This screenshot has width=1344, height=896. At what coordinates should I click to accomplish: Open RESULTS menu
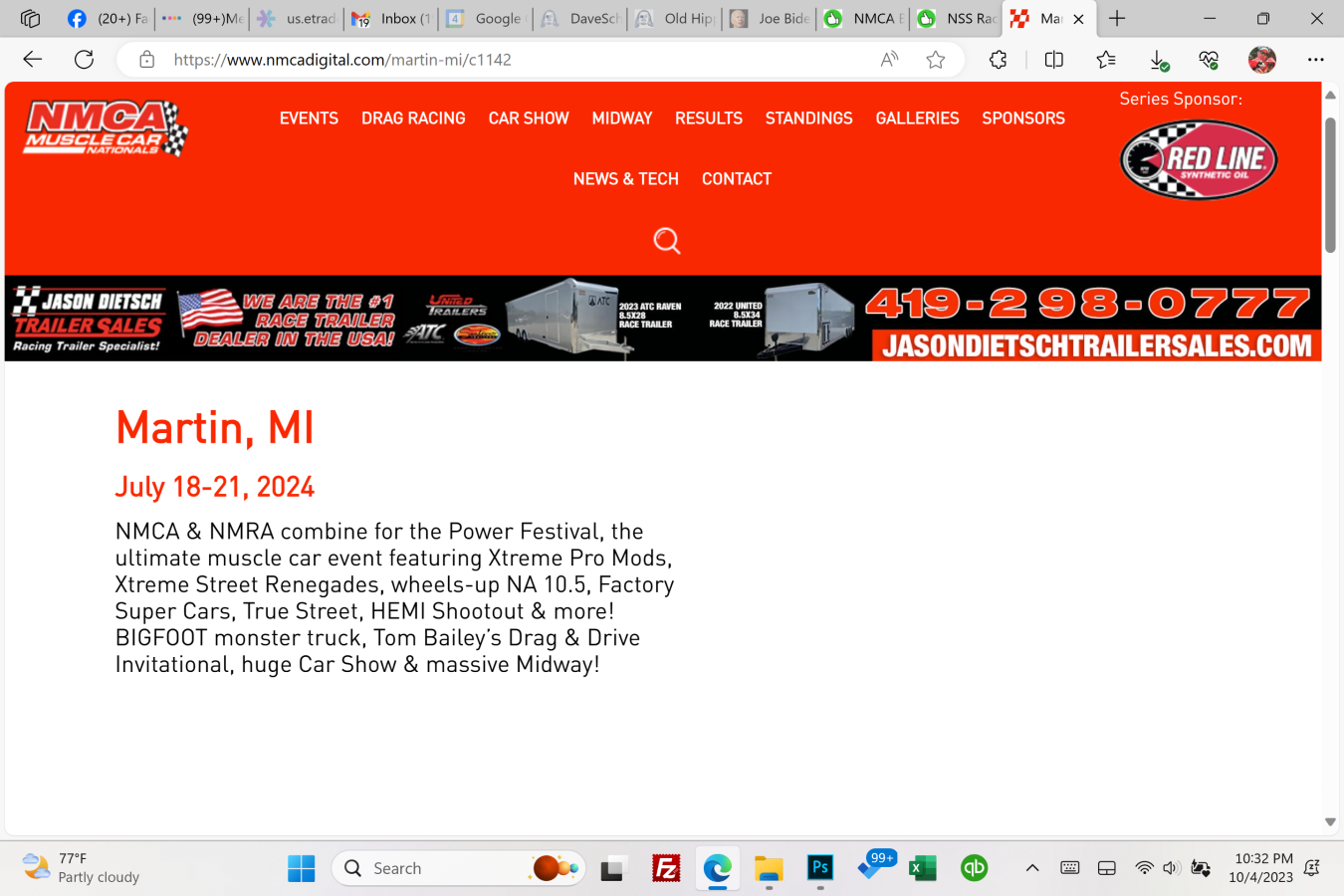[709, 118]
